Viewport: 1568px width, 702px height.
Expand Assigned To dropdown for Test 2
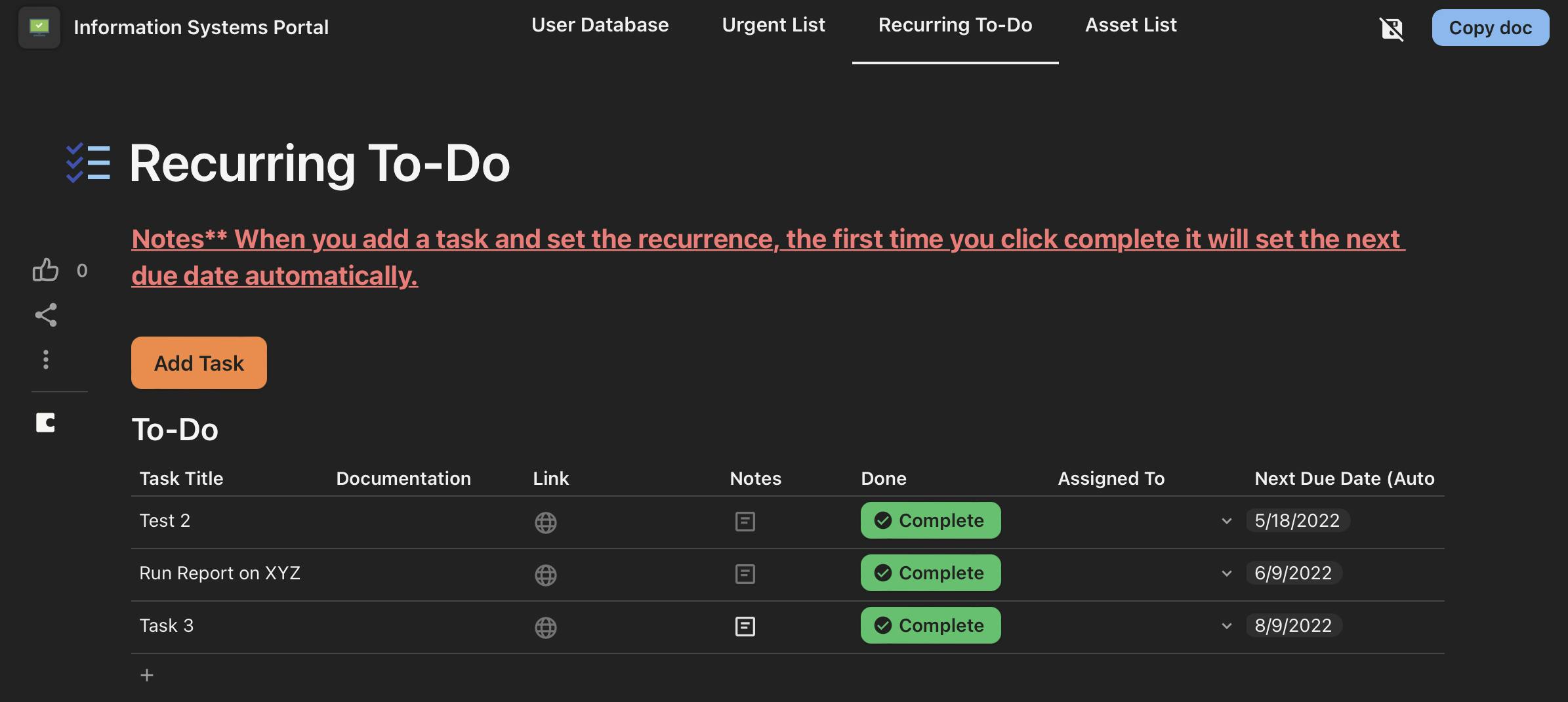pyautogui.click(x=1226, y=521)
